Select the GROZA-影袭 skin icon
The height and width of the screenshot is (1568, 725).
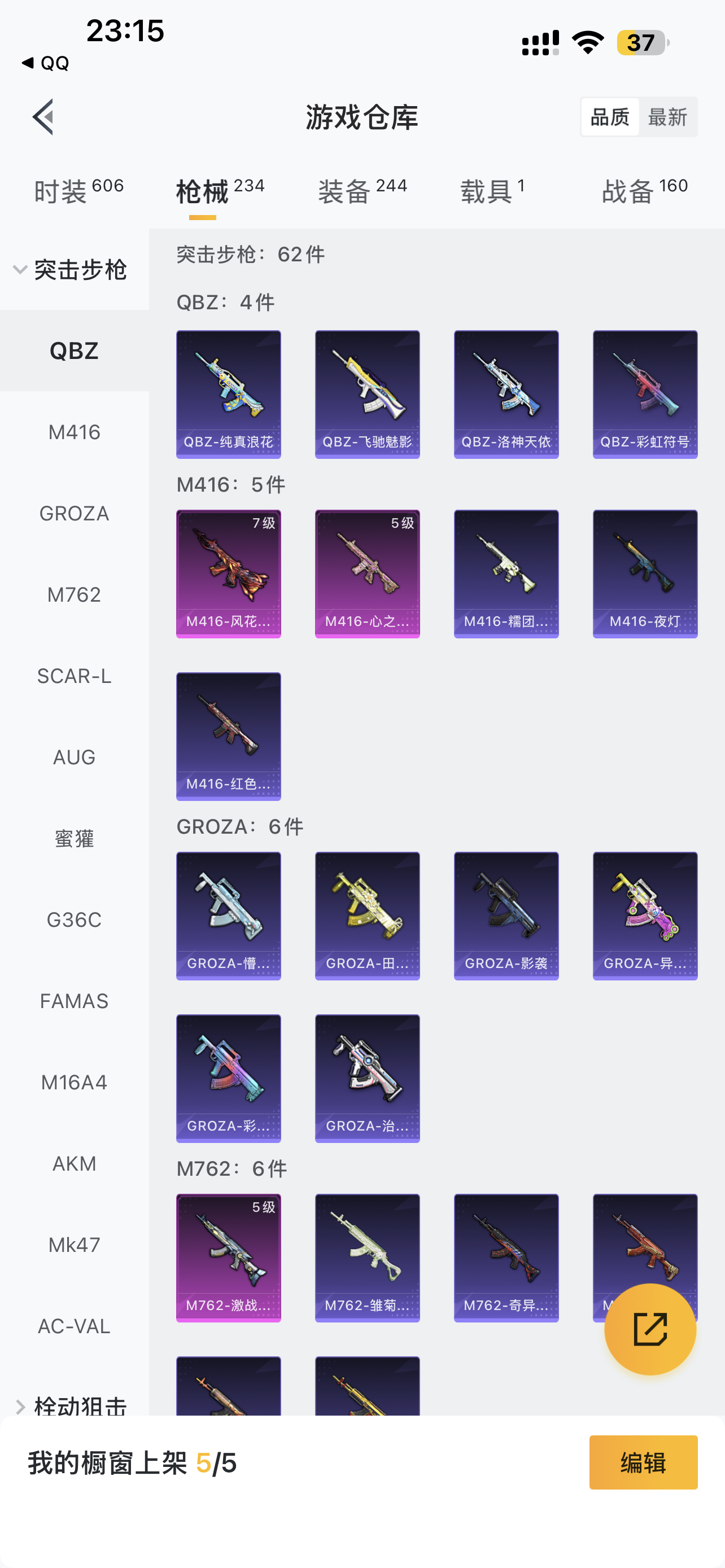[506, 916]
